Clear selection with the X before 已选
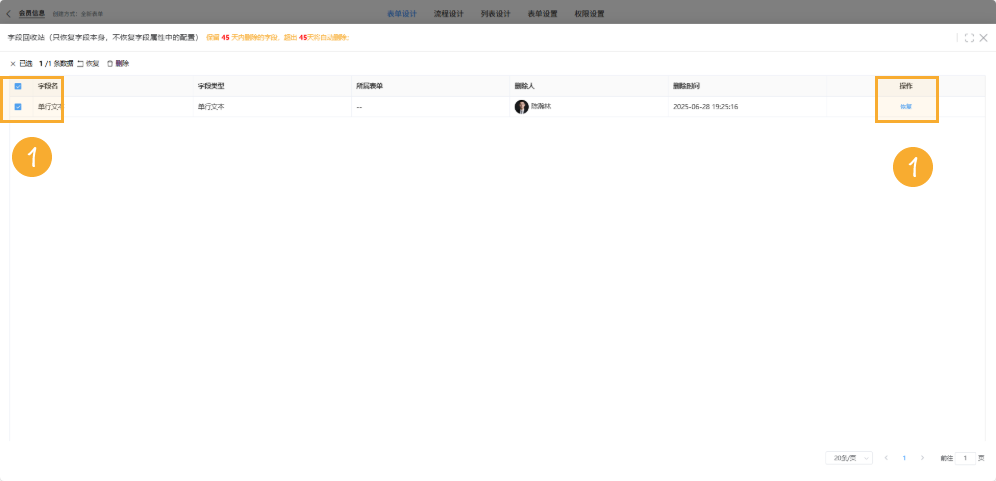 13,64
